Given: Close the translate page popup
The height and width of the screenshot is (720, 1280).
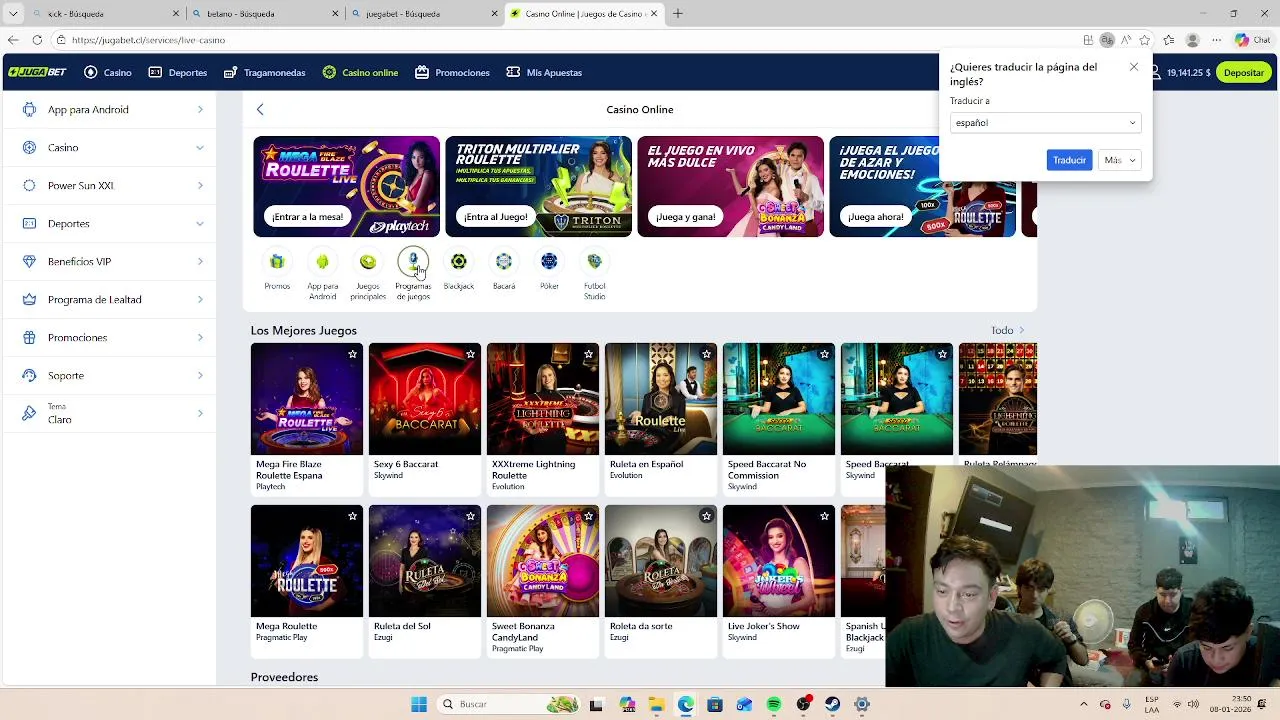Looking at the screenshot, I should [1133, 67].
